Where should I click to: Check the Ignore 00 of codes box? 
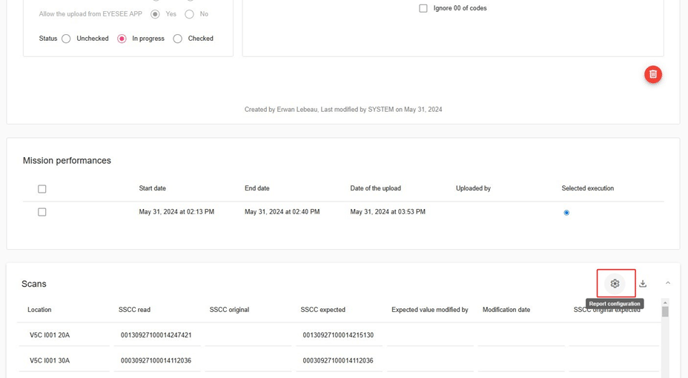coord(423,8)
